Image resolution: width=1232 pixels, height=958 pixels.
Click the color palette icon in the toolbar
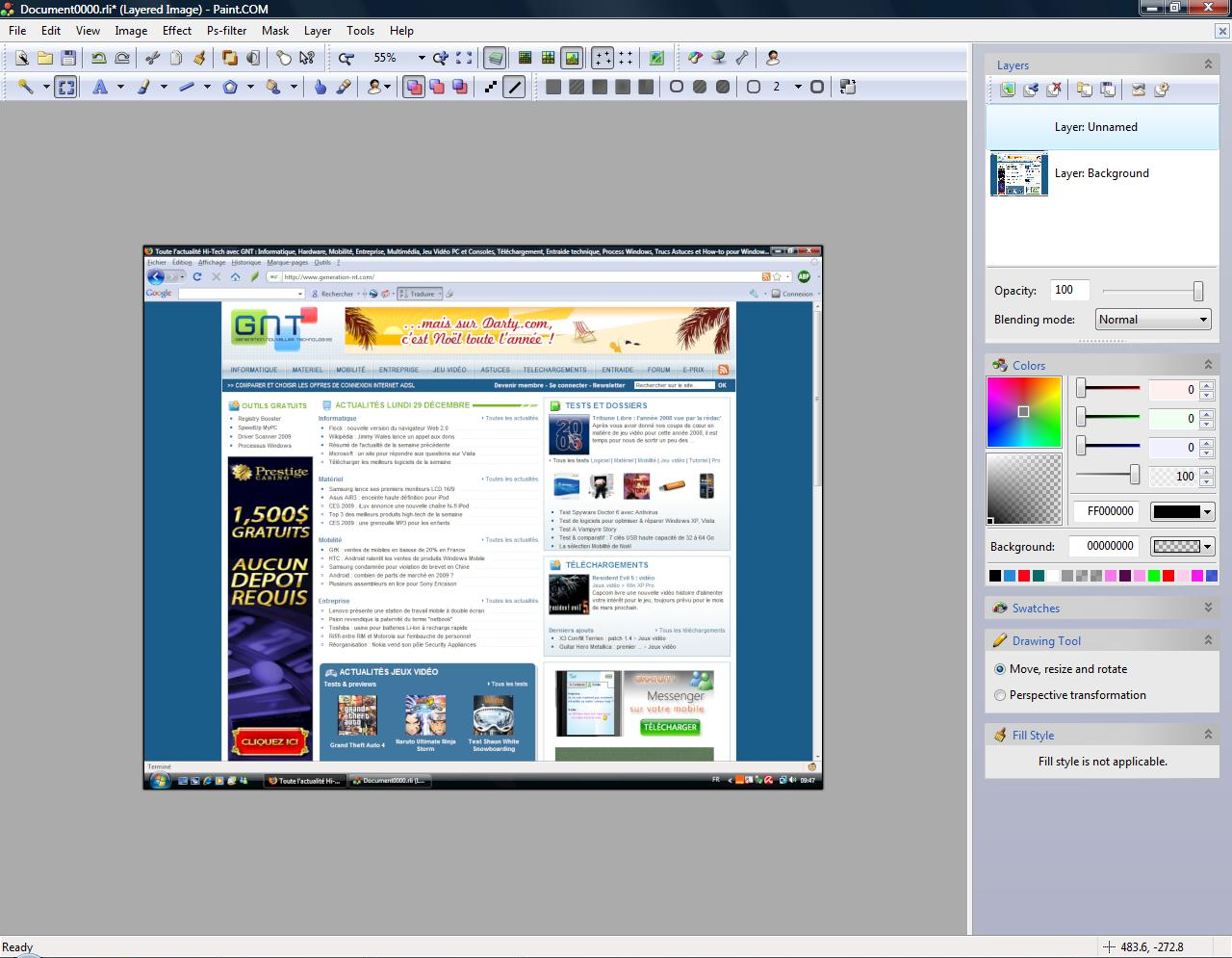(694, 58)
